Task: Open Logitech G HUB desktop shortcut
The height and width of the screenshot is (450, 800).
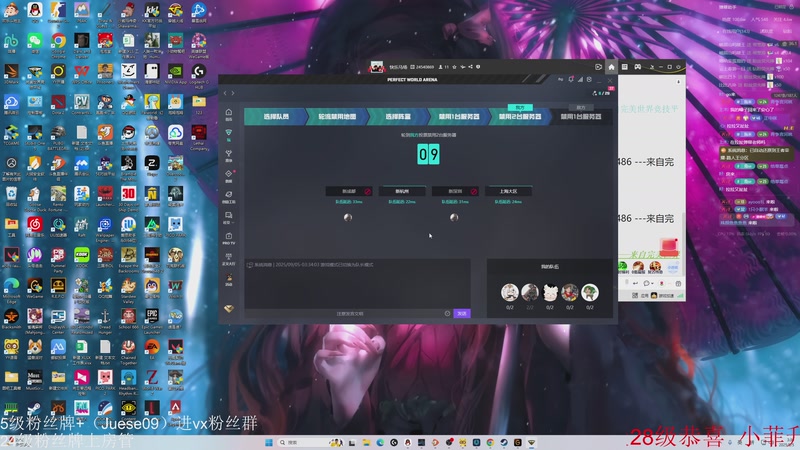Action: click(199, 77)
